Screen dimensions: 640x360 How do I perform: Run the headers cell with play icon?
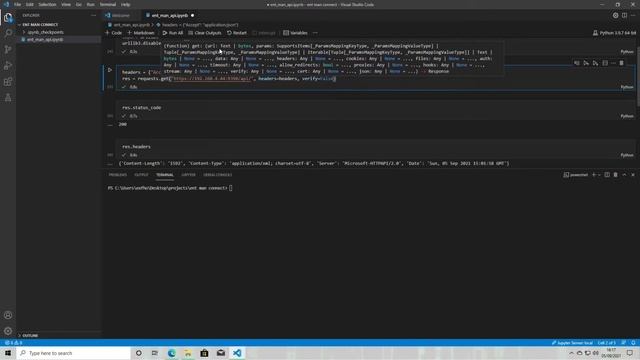click(110, 70)
